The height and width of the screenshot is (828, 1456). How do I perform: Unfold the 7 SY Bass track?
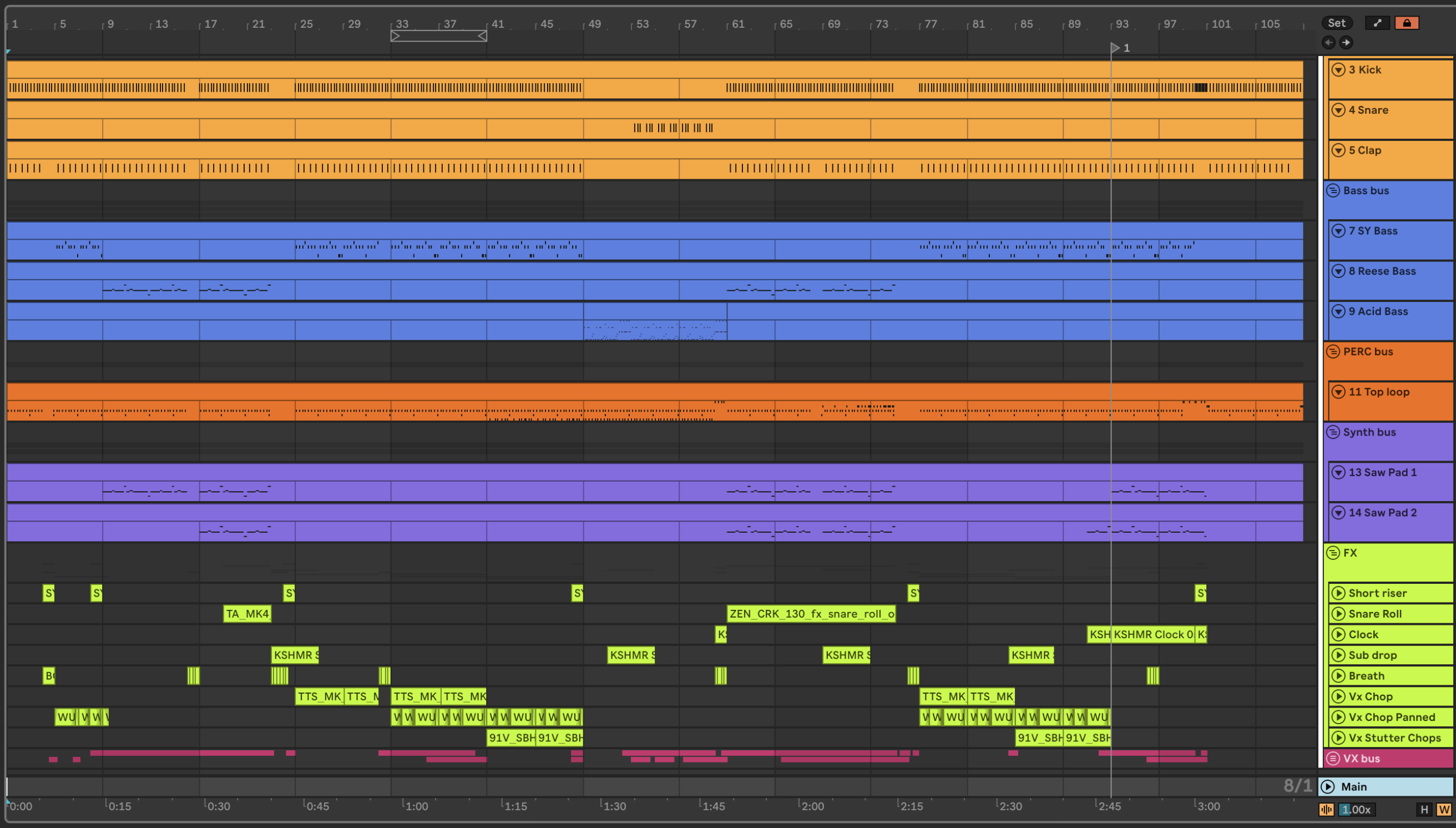(x=1338, y=230)
